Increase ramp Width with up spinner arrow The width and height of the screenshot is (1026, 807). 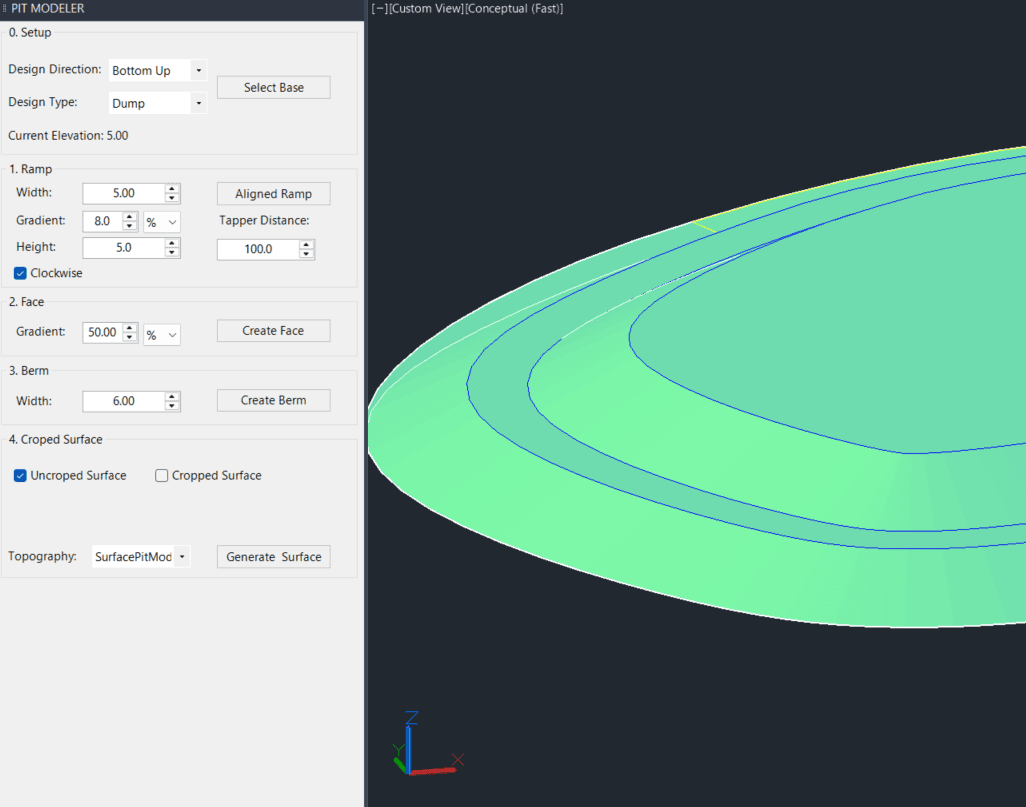tap(173, 189)
